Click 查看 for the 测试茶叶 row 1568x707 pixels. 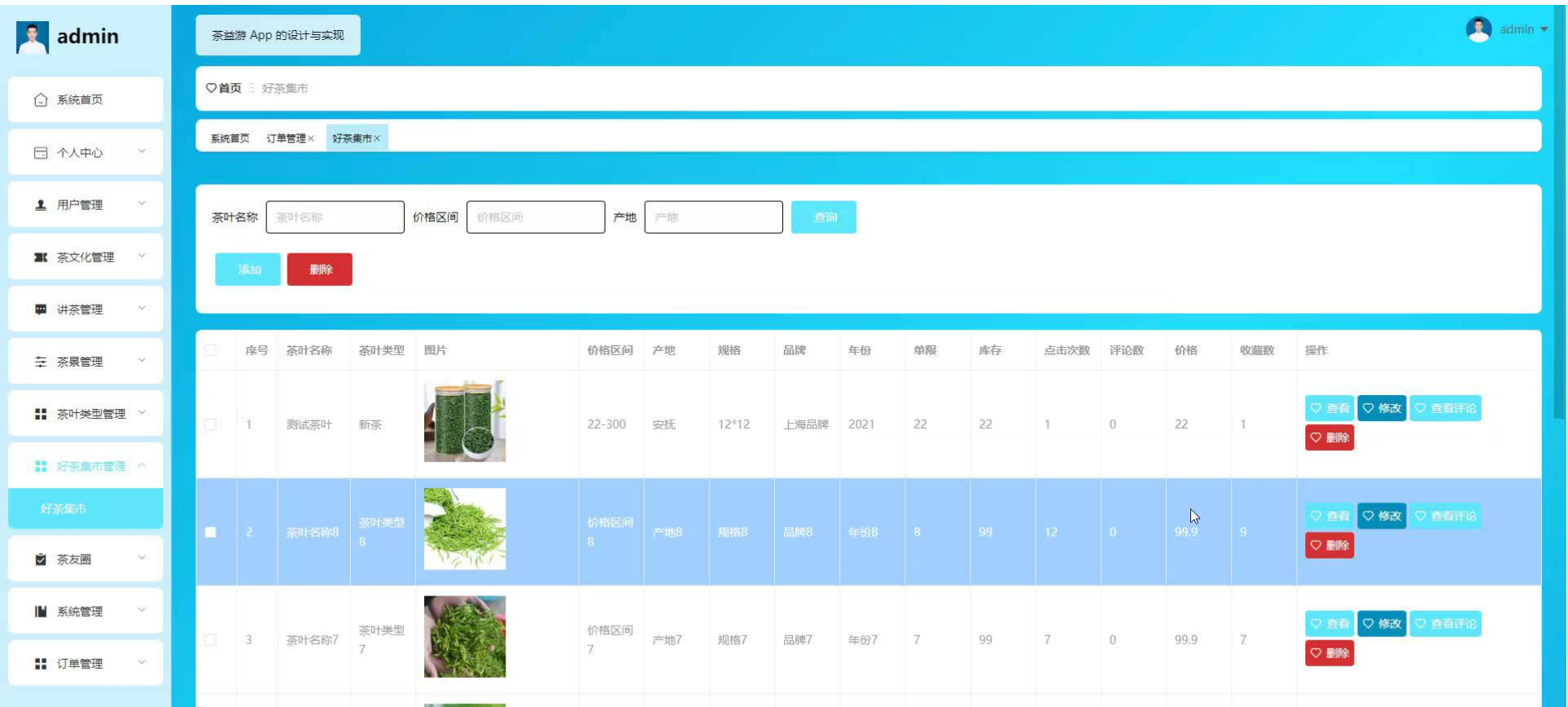pos(1329,408)
